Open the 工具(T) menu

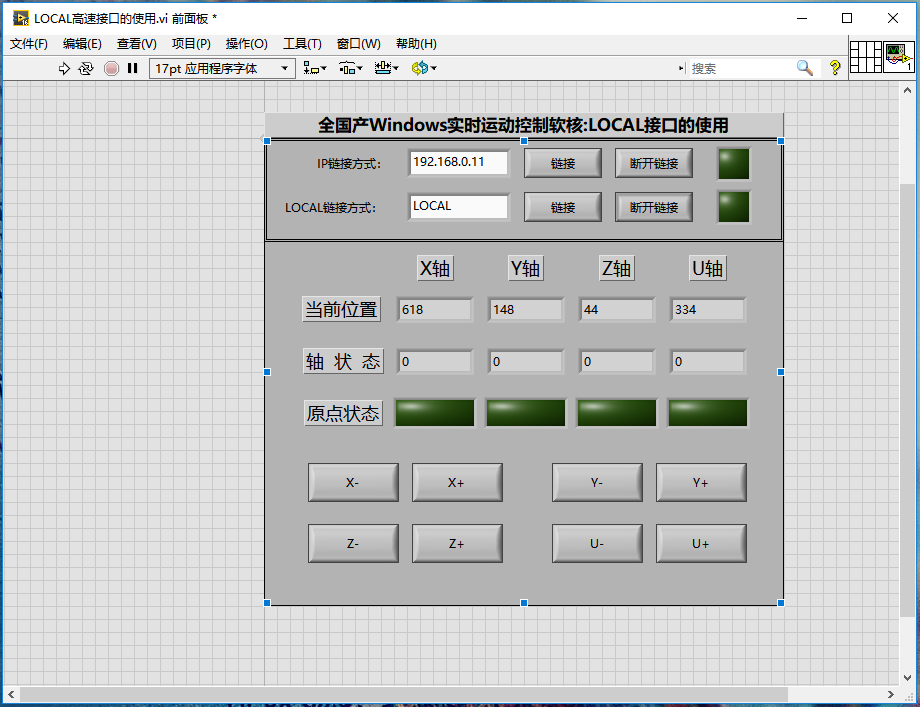click(302, 43)
